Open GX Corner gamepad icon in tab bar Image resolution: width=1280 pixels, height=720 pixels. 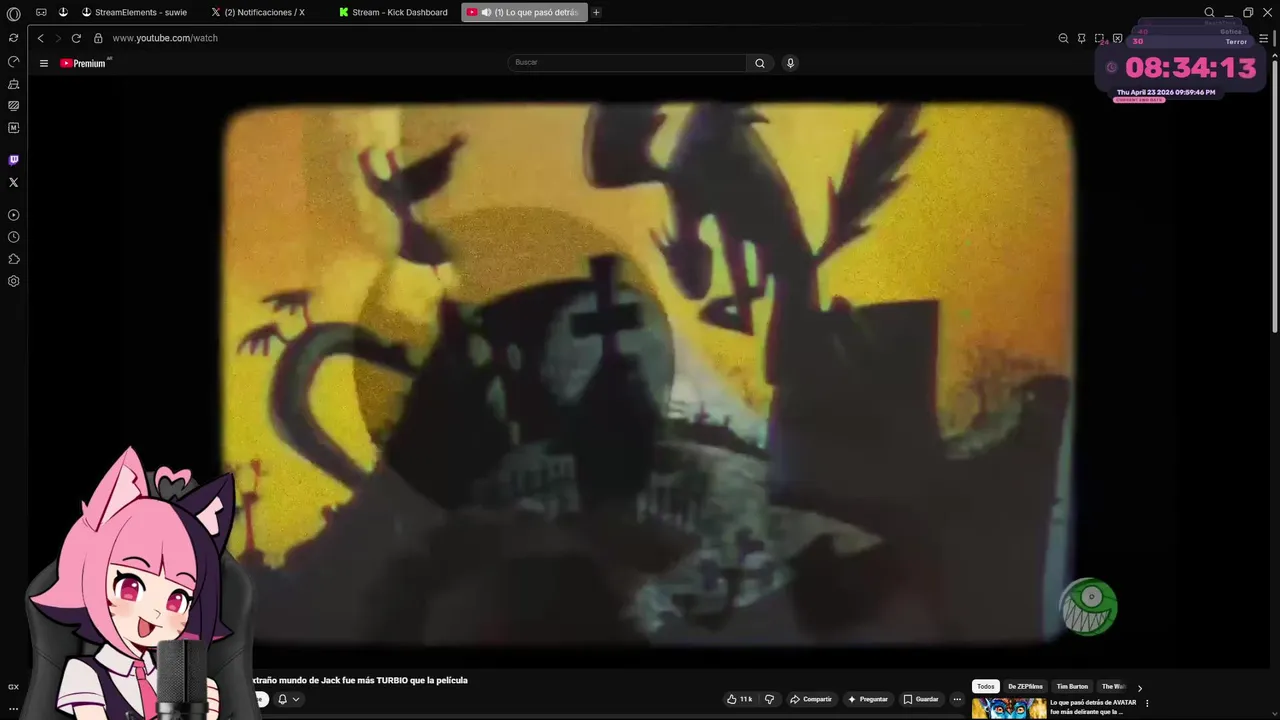point(41,12)
